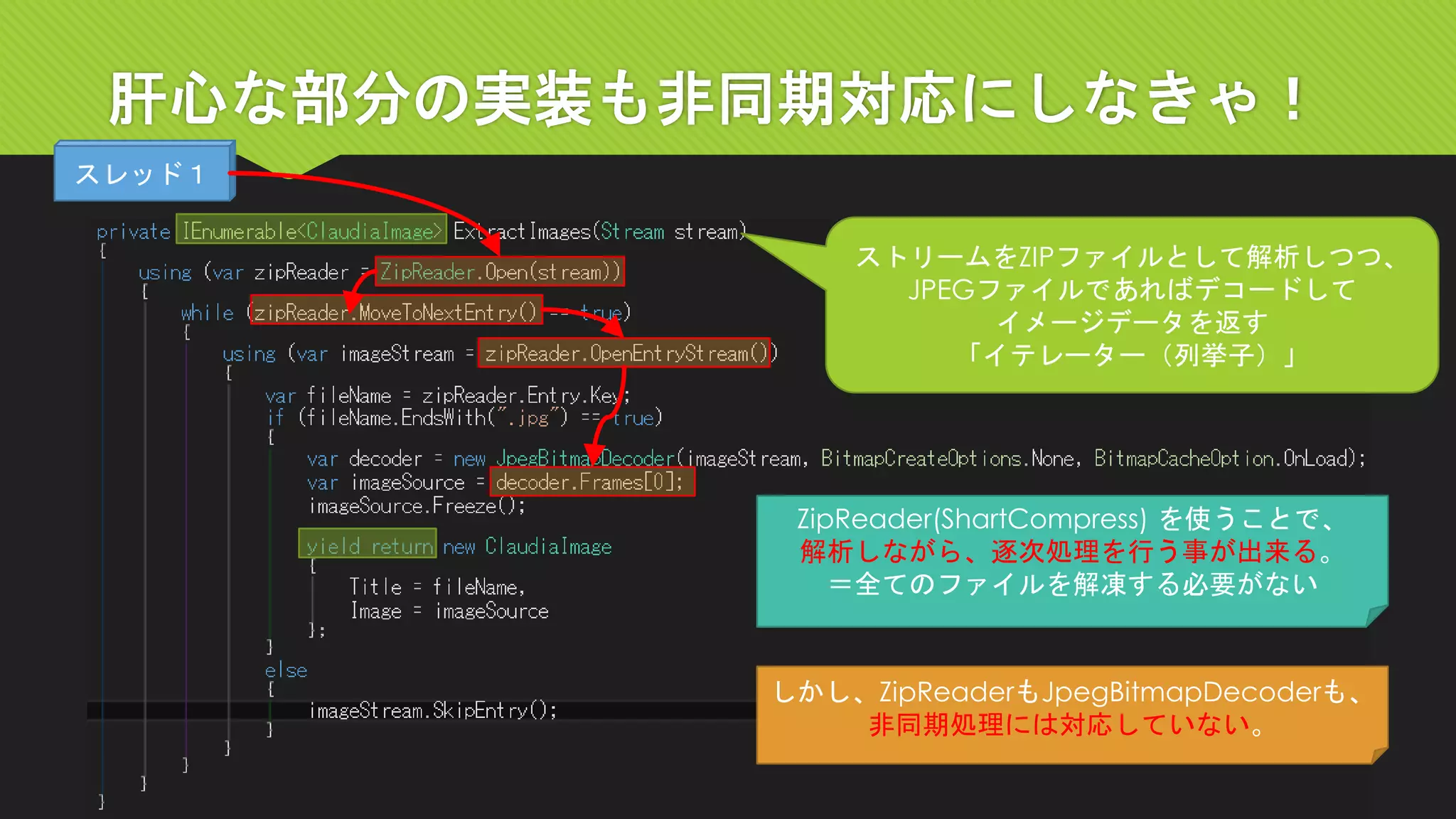
Task: Click the highlighted yield return keyword
Action: point(368,544)
